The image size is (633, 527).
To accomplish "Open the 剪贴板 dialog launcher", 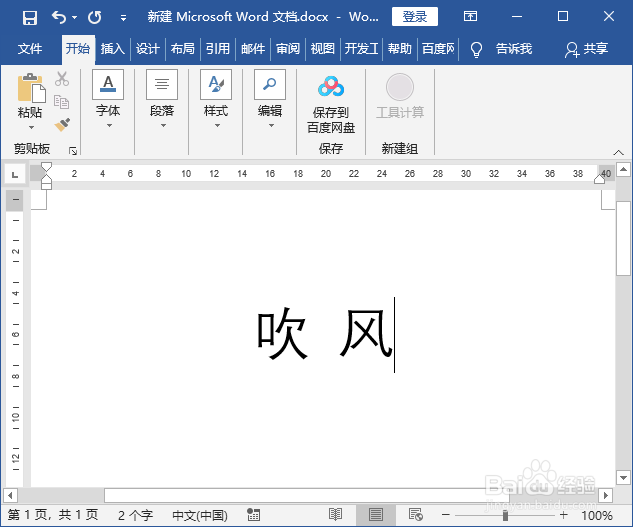I will (73, 151).
